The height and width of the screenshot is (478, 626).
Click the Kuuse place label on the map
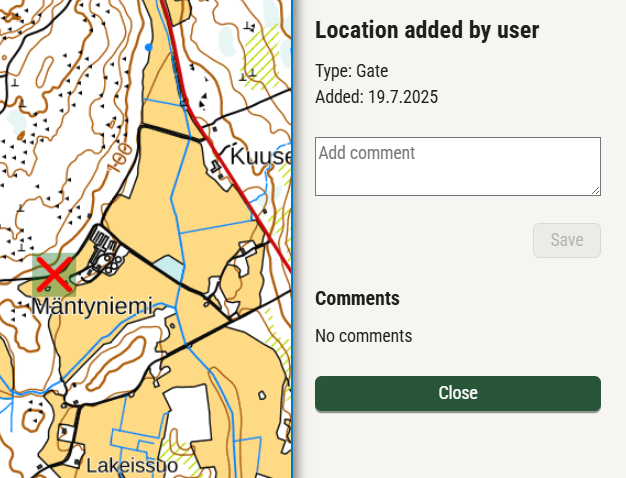261,156
